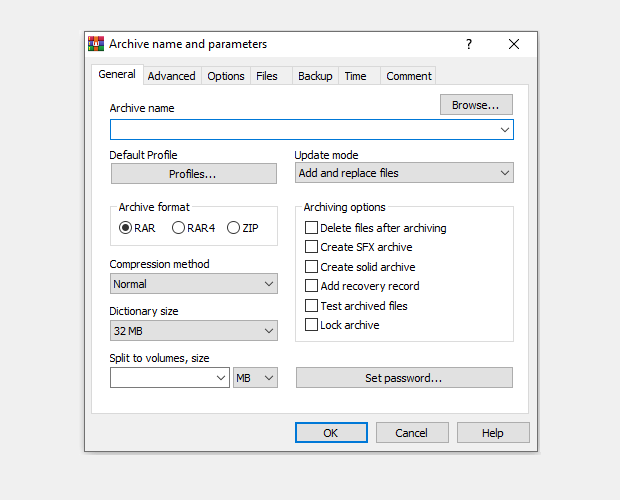Go to the Backup tab
Image resolution: width=620 pixels, height=500 pixels.
pos(315,76)
